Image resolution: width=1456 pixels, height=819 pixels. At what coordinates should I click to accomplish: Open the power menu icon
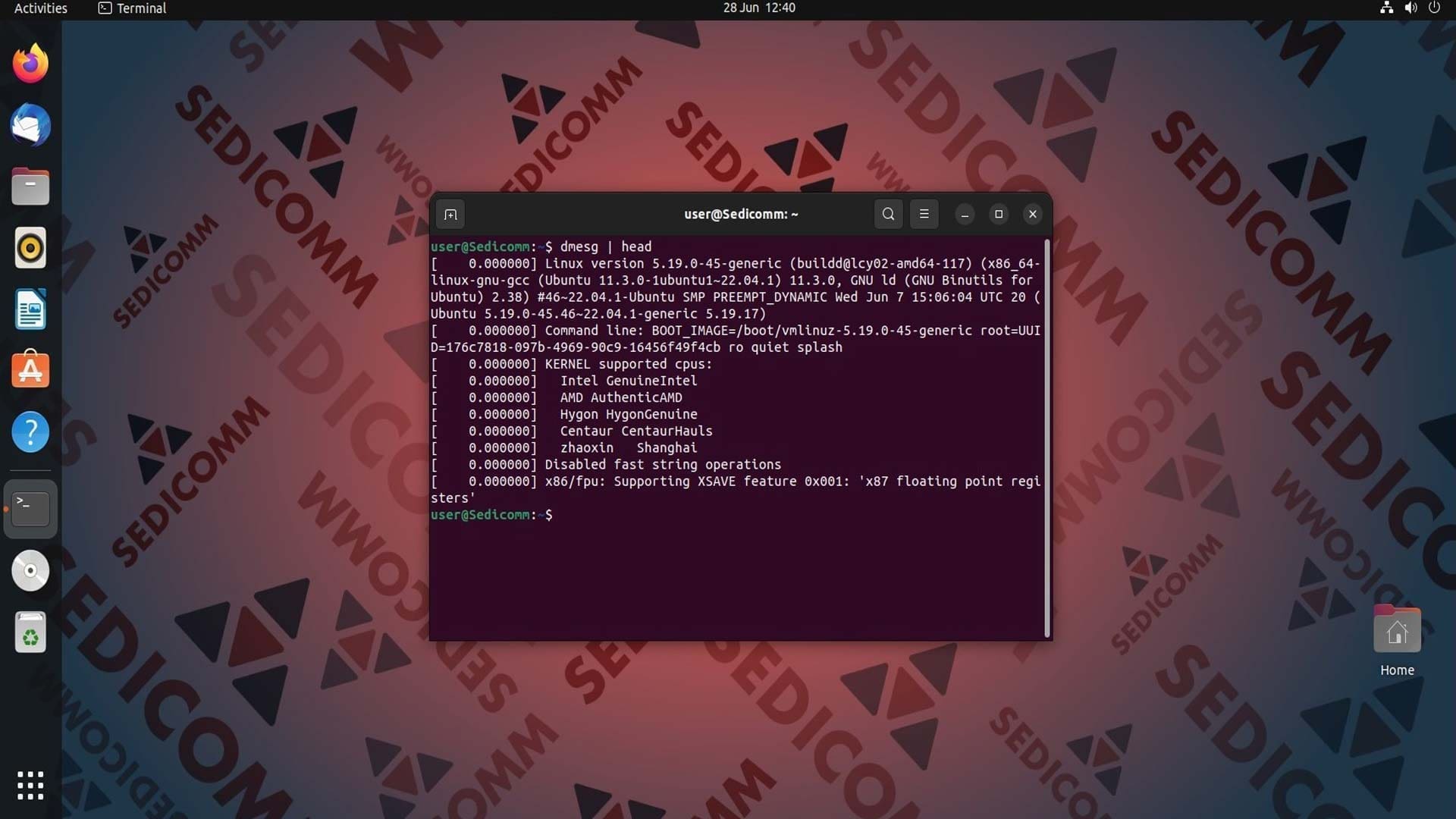click(x=1434, y=8)
